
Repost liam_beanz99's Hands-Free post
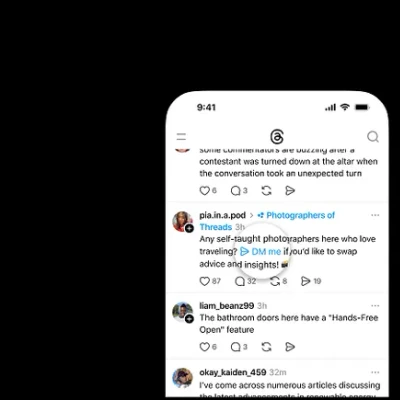pyautogui.click(x=266, y=347)
